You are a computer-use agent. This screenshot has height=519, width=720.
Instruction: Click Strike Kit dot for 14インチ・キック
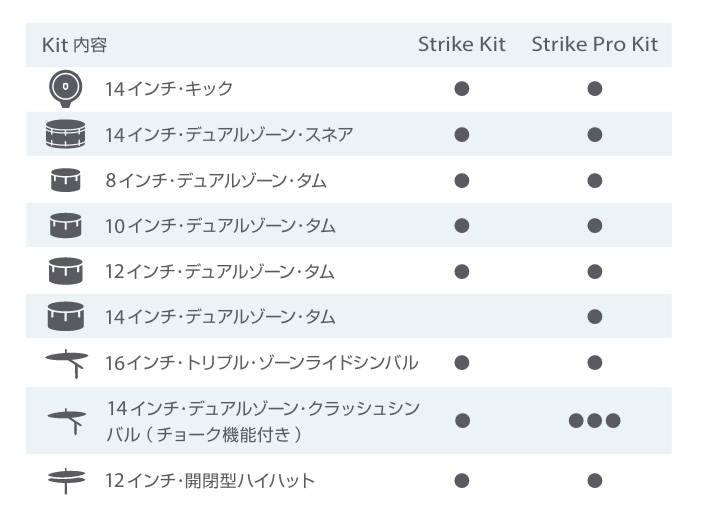(x=461, y=89)
